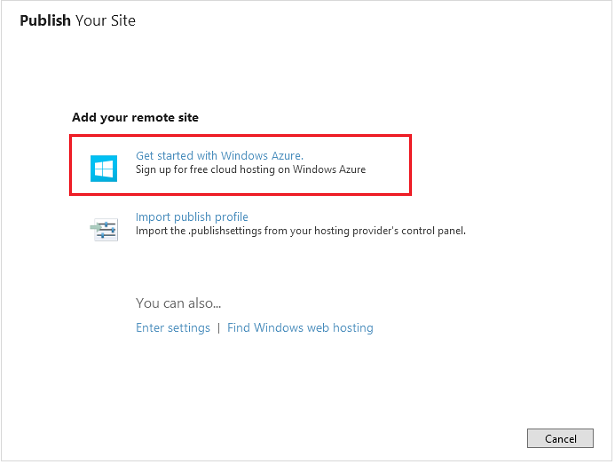Open the Enter settings link
615x464 pixels.
point(173,328)
